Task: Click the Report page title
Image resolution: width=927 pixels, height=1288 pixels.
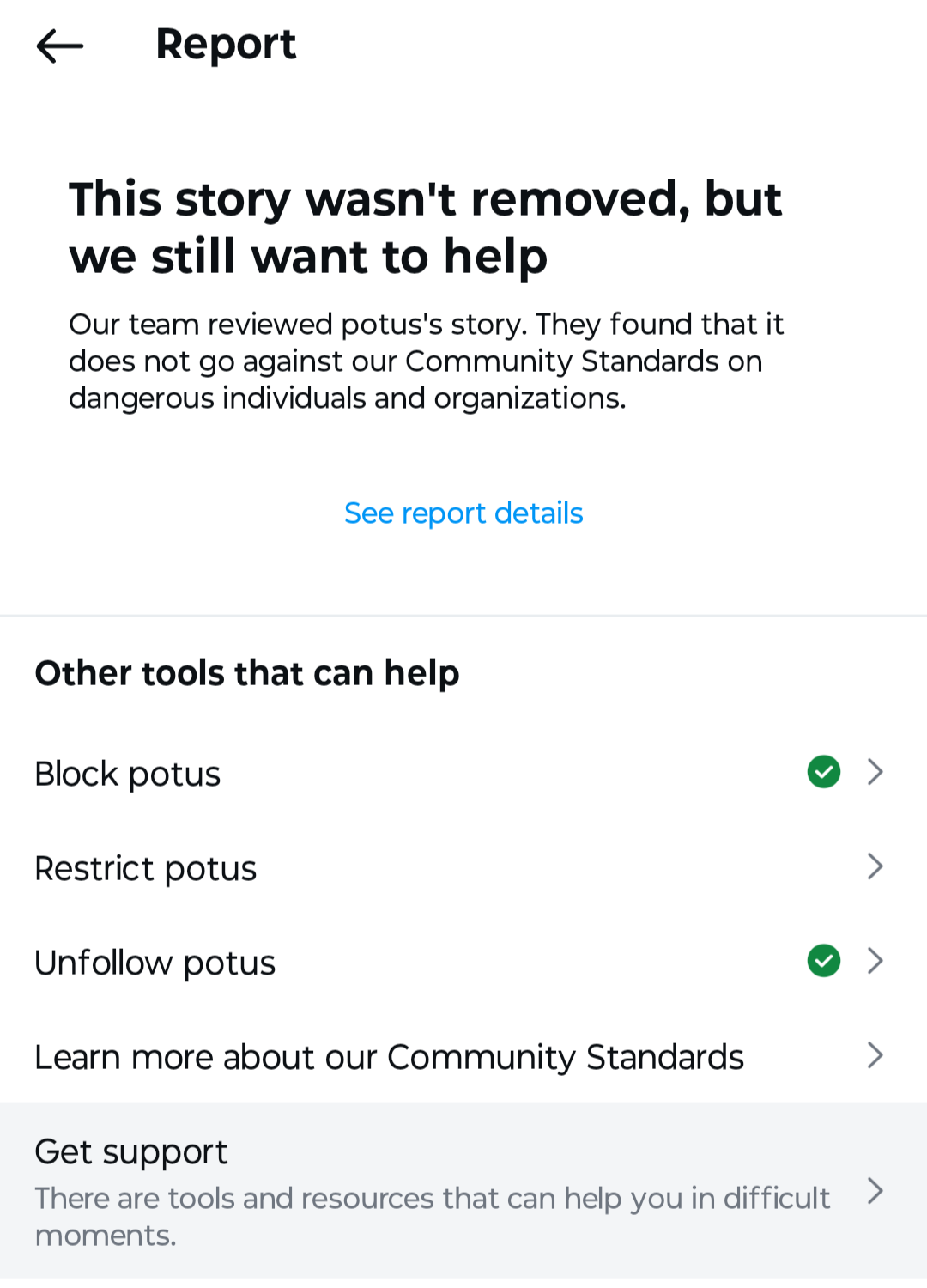Action: pos(226,44)
